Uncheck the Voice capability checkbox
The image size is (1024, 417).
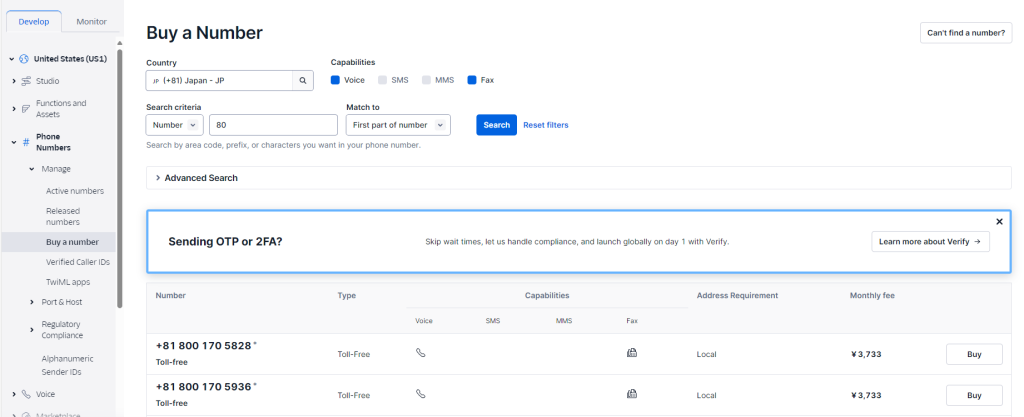336,80
